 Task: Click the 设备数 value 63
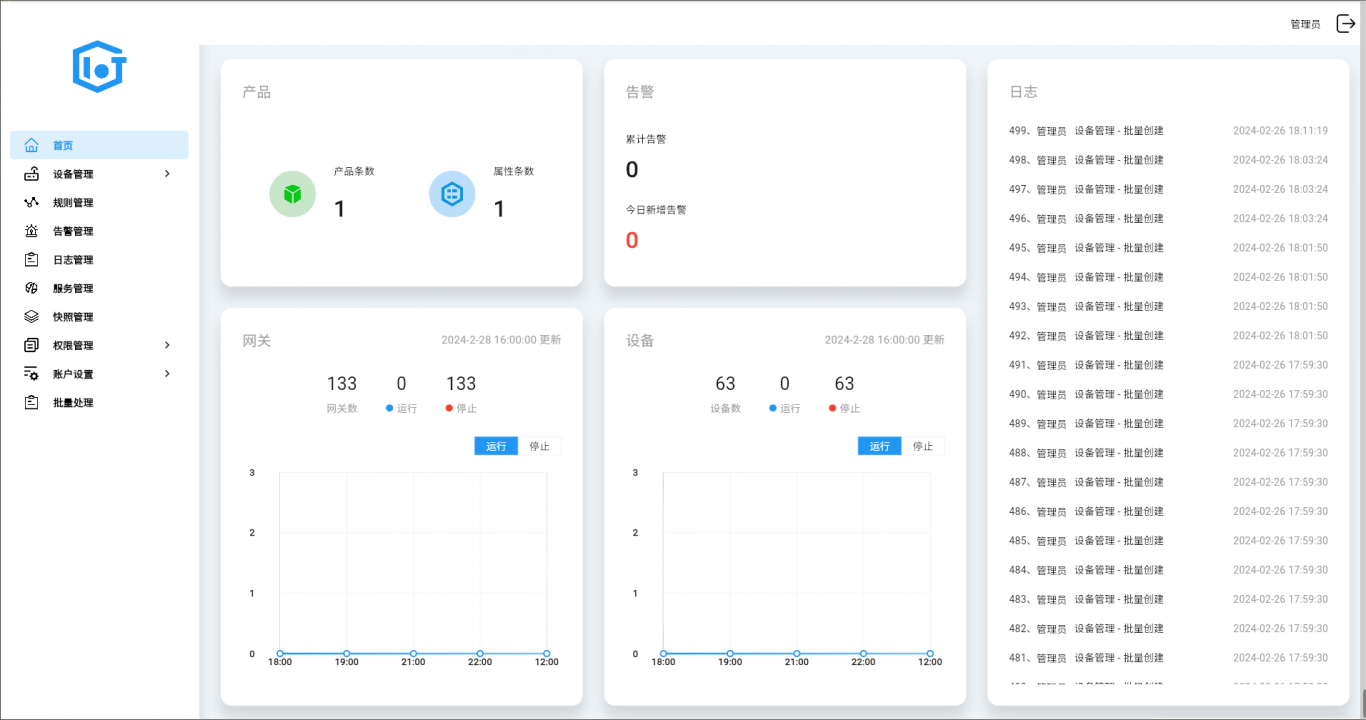click(x=725, y=384)
